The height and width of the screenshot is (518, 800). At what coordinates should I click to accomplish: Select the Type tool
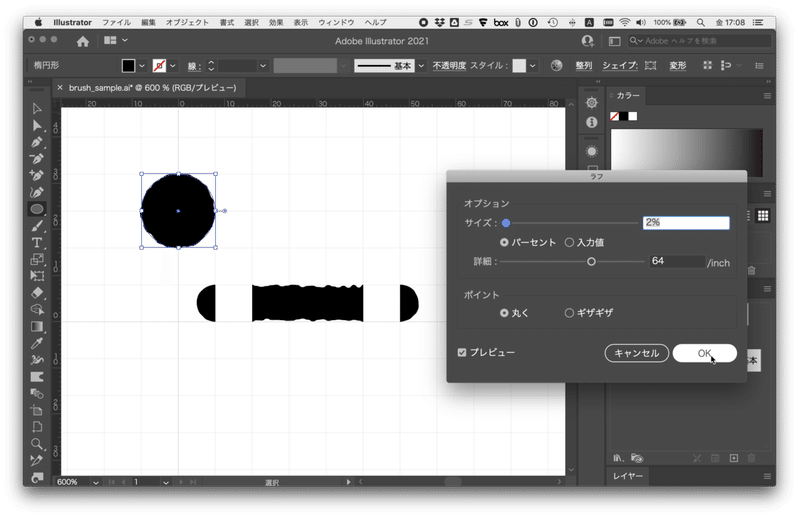[37, 243]
